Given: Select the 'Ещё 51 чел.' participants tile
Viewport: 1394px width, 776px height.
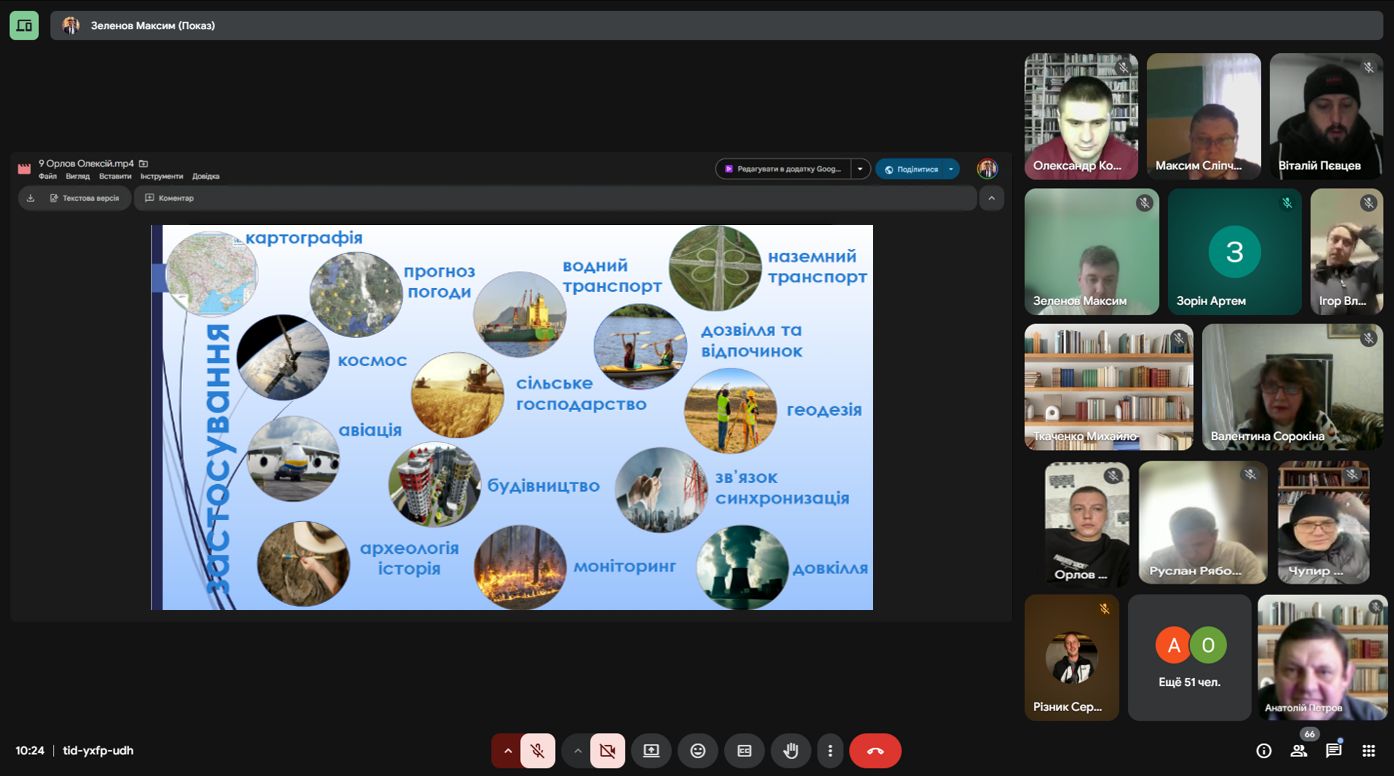Looking at the screenshot, I should pyautogui.click(x=1190, y=658).
